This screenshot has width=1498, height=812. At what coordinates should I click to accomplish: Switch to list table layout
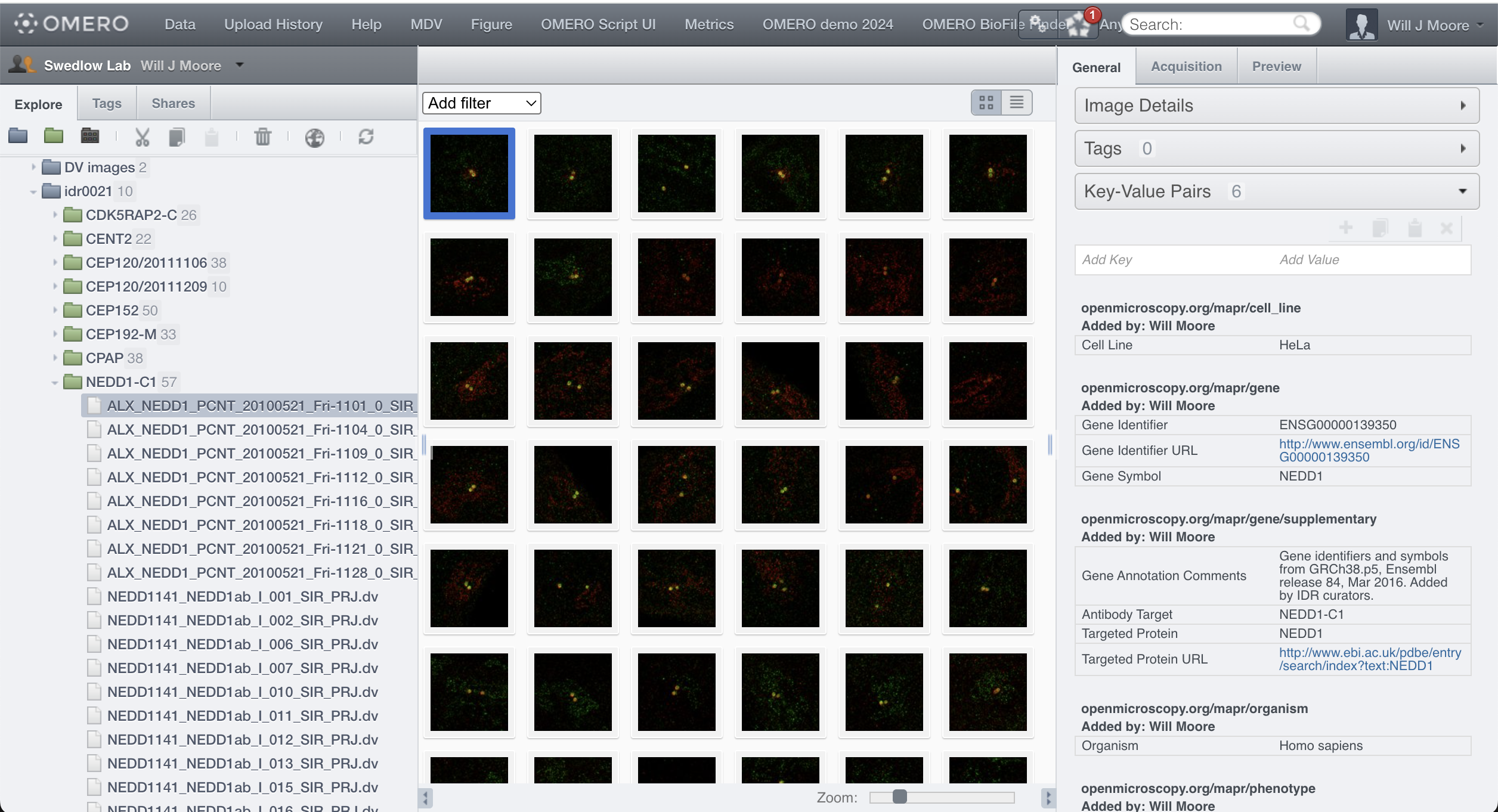coord(1017,103)
